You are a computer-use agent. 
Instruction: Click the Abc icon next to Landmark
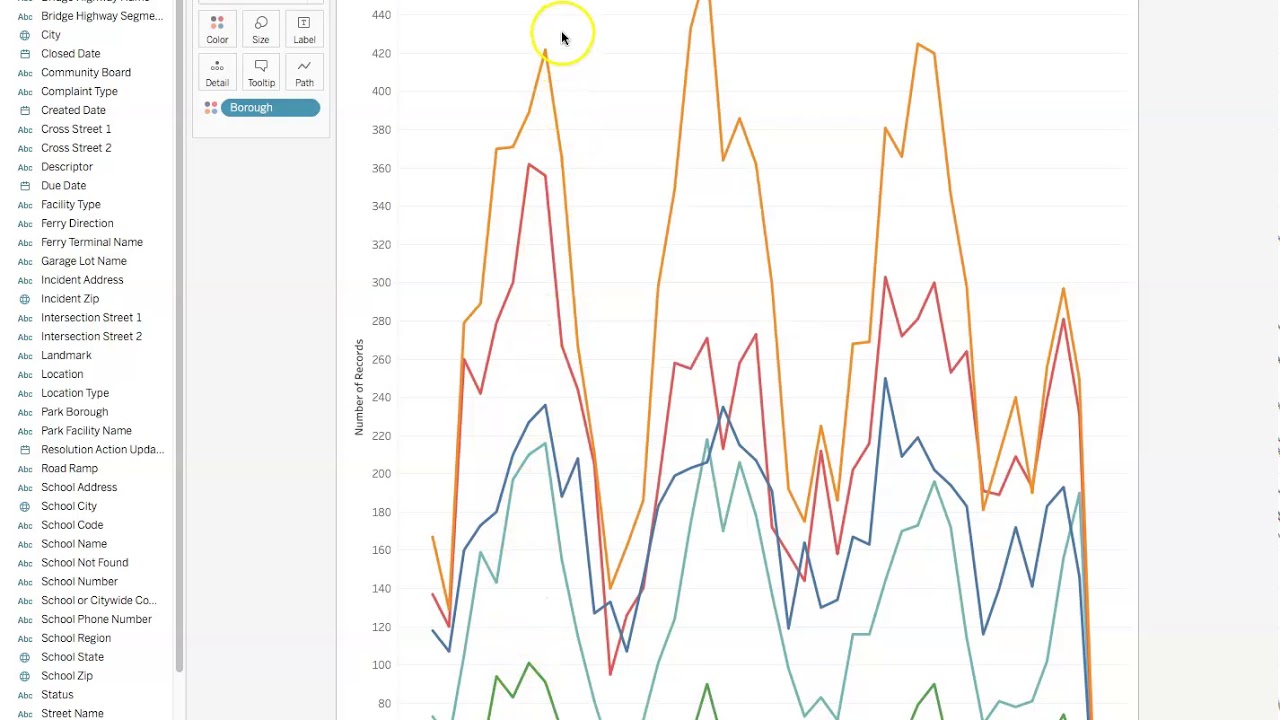(25, 356)
